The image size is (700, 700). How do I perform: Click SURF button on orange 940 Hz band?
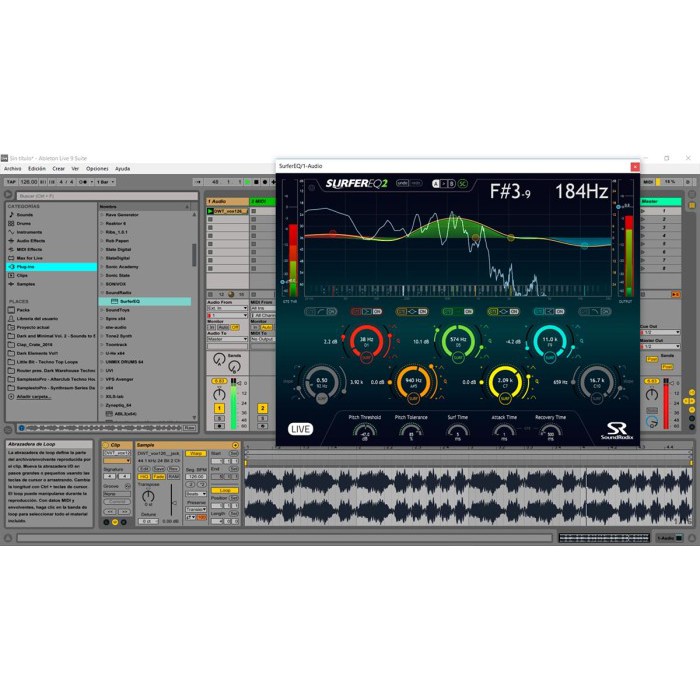click(x=413, y=398)
